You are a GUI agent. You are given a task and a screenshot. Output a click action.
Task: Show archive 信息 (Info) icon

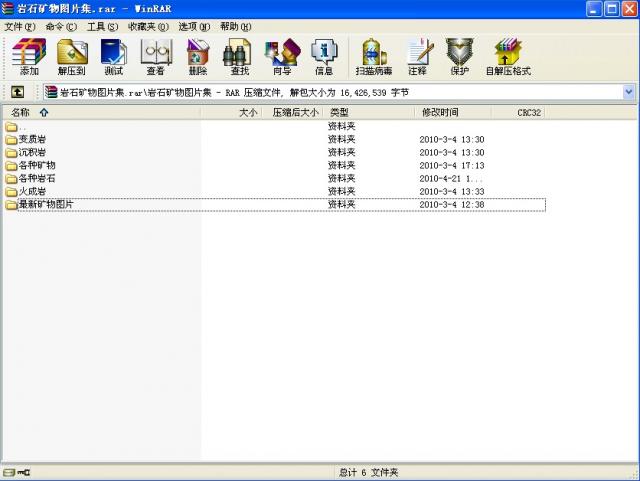[x=324, y=57]
